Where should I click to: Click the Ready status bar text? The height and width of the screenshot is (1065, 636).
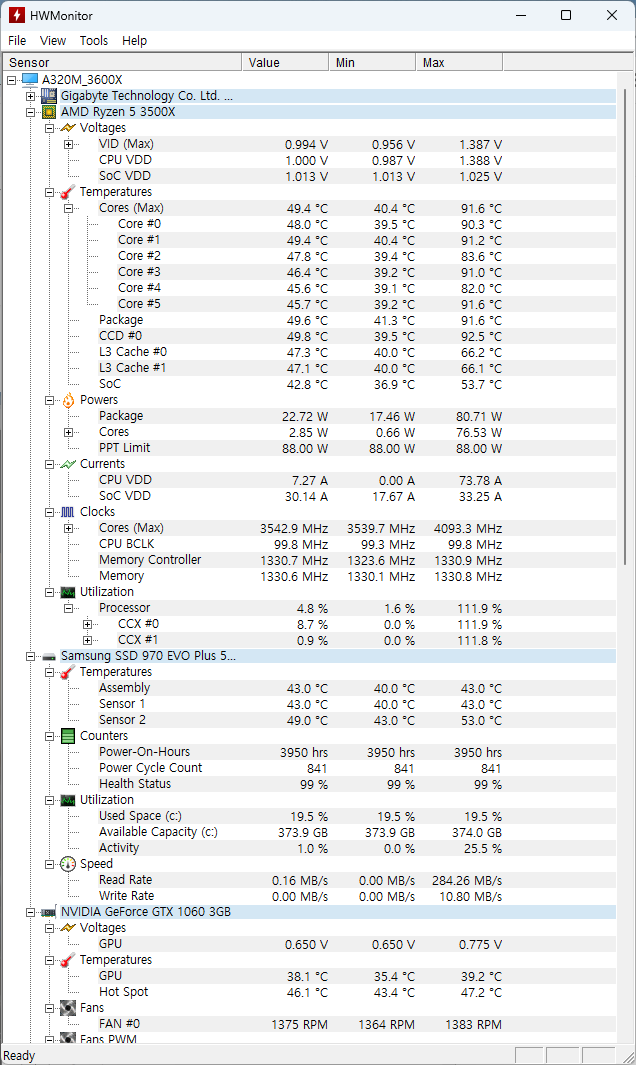(x=19, y=1055)
